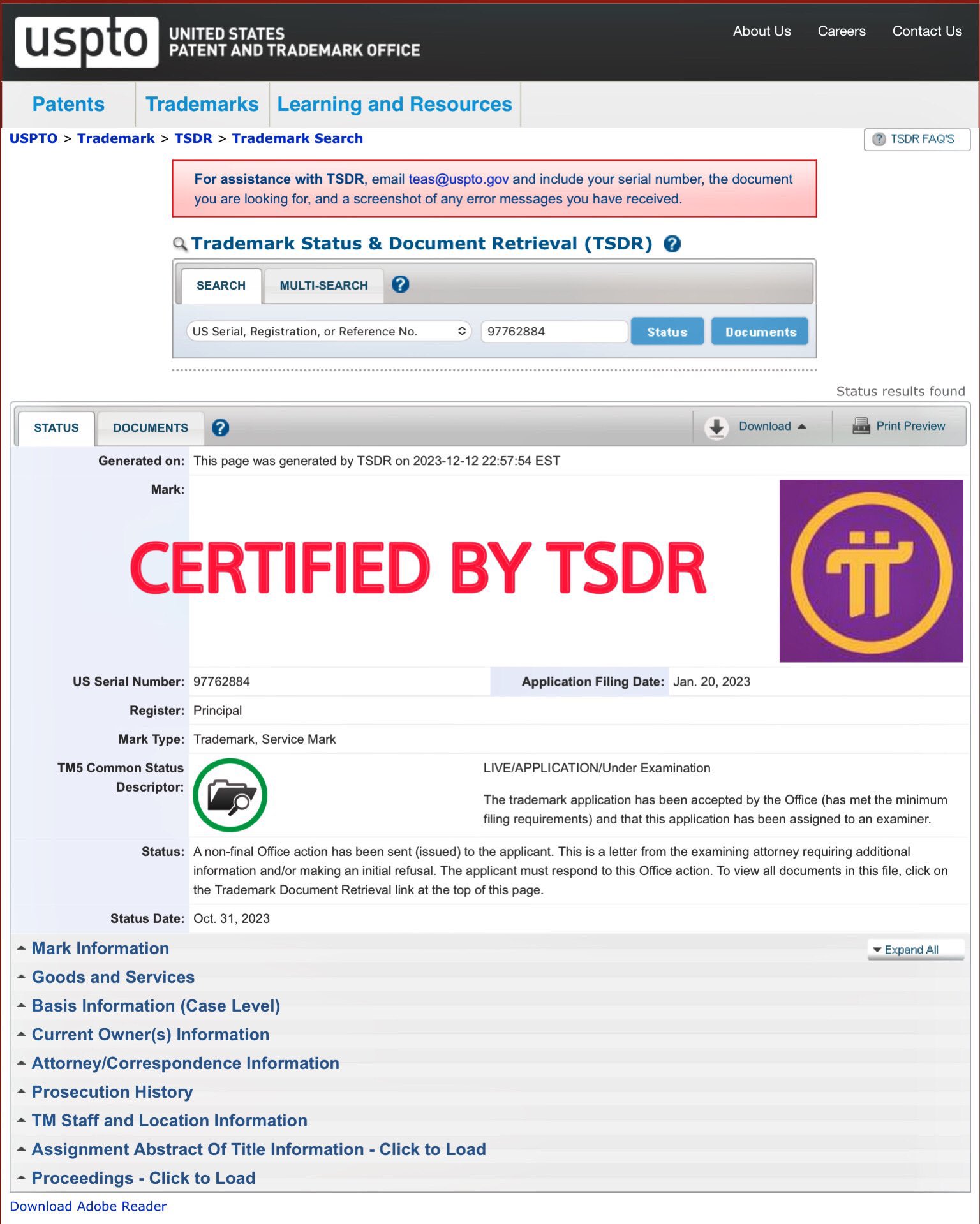Viewport: 980px width, 1224px height.
Task: Click the Status results found text
Action: click(900, 391)
